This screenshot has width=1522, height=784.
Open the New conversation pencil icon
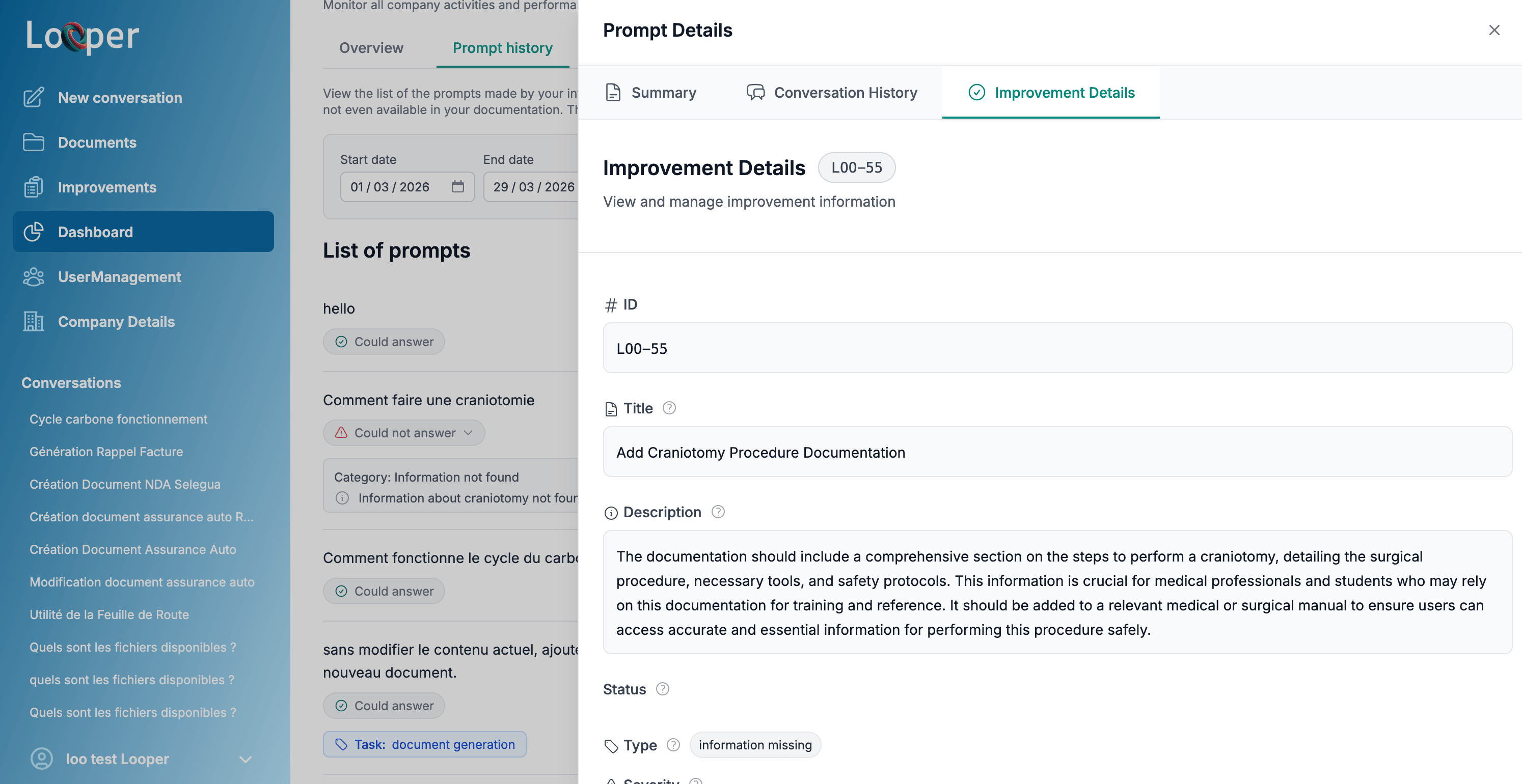tap(34, 97)
